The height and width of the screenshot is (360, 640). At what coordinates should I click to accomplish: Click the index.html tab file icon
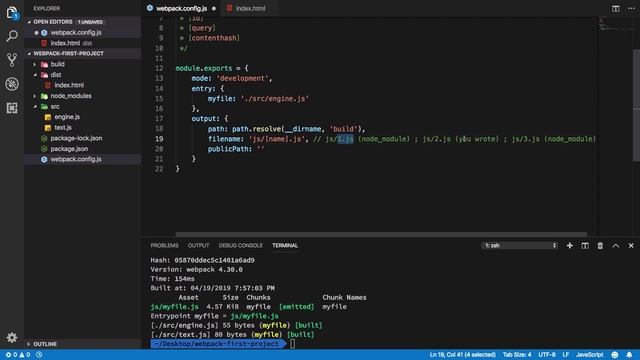pyautogui.click(x=229, y=8)
